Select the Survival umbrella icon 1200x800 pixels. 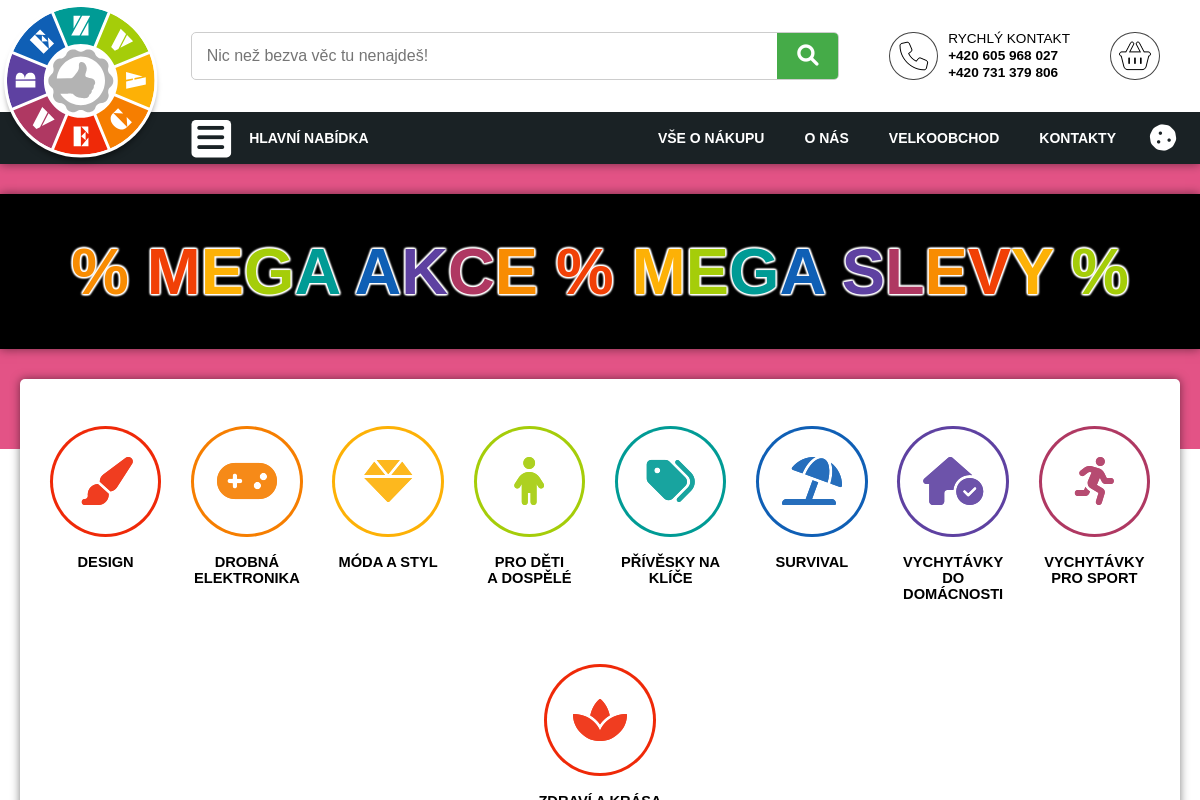click(x=812, y=481)
